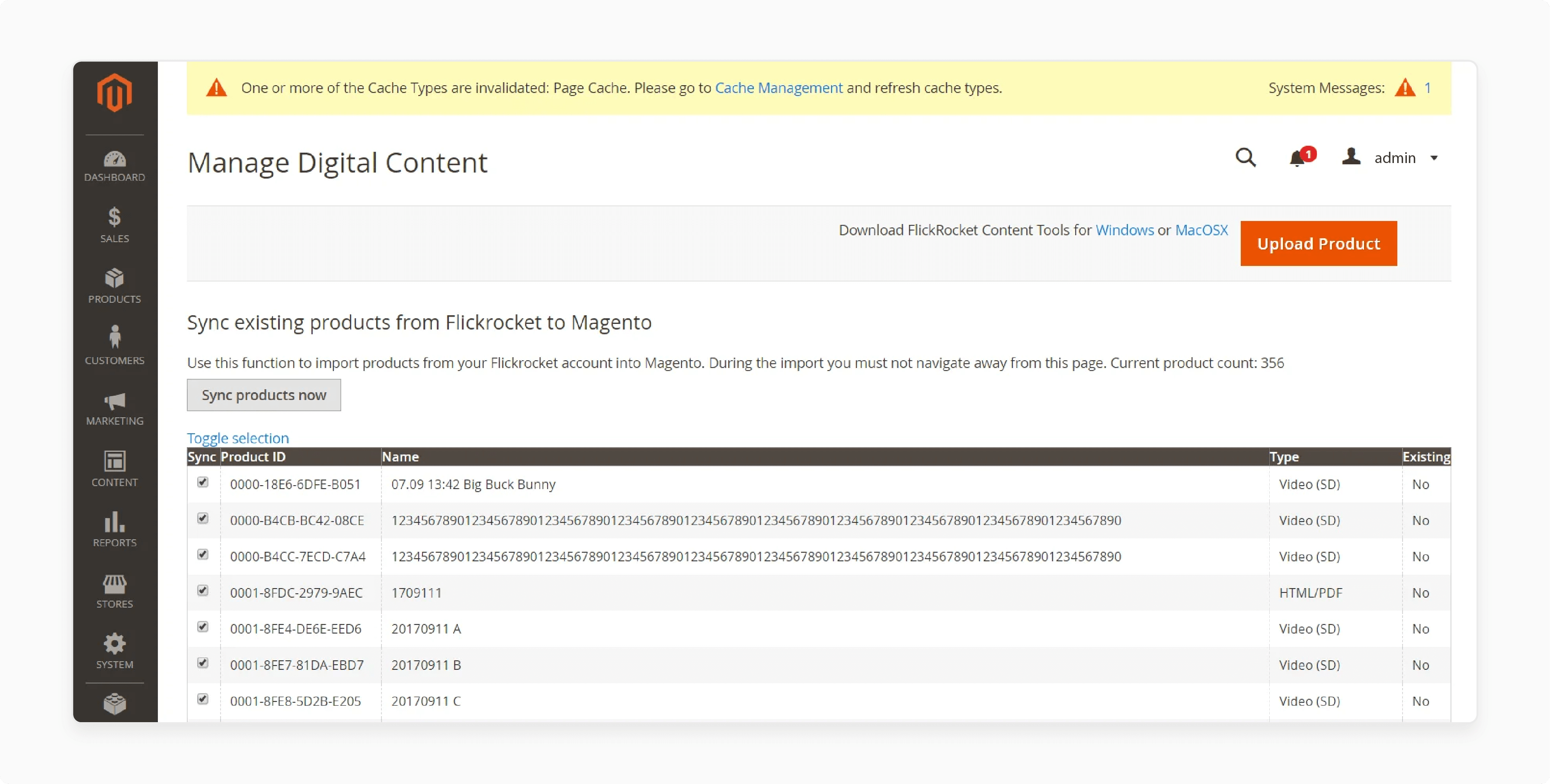Screen dimensions: 1550x784
Task: Click Sync products now button
Action: [x=263, y=395]
